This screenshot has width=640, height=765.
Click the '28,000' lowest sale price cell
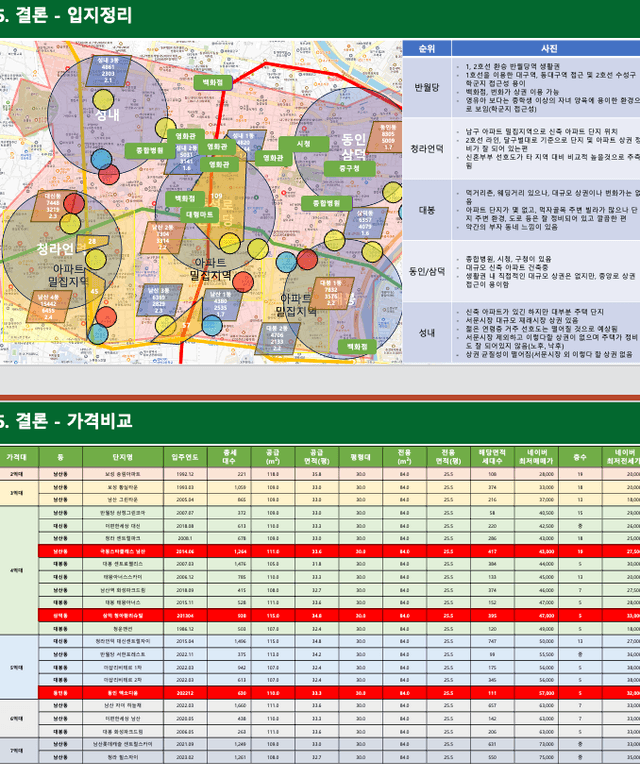(536, 474)
